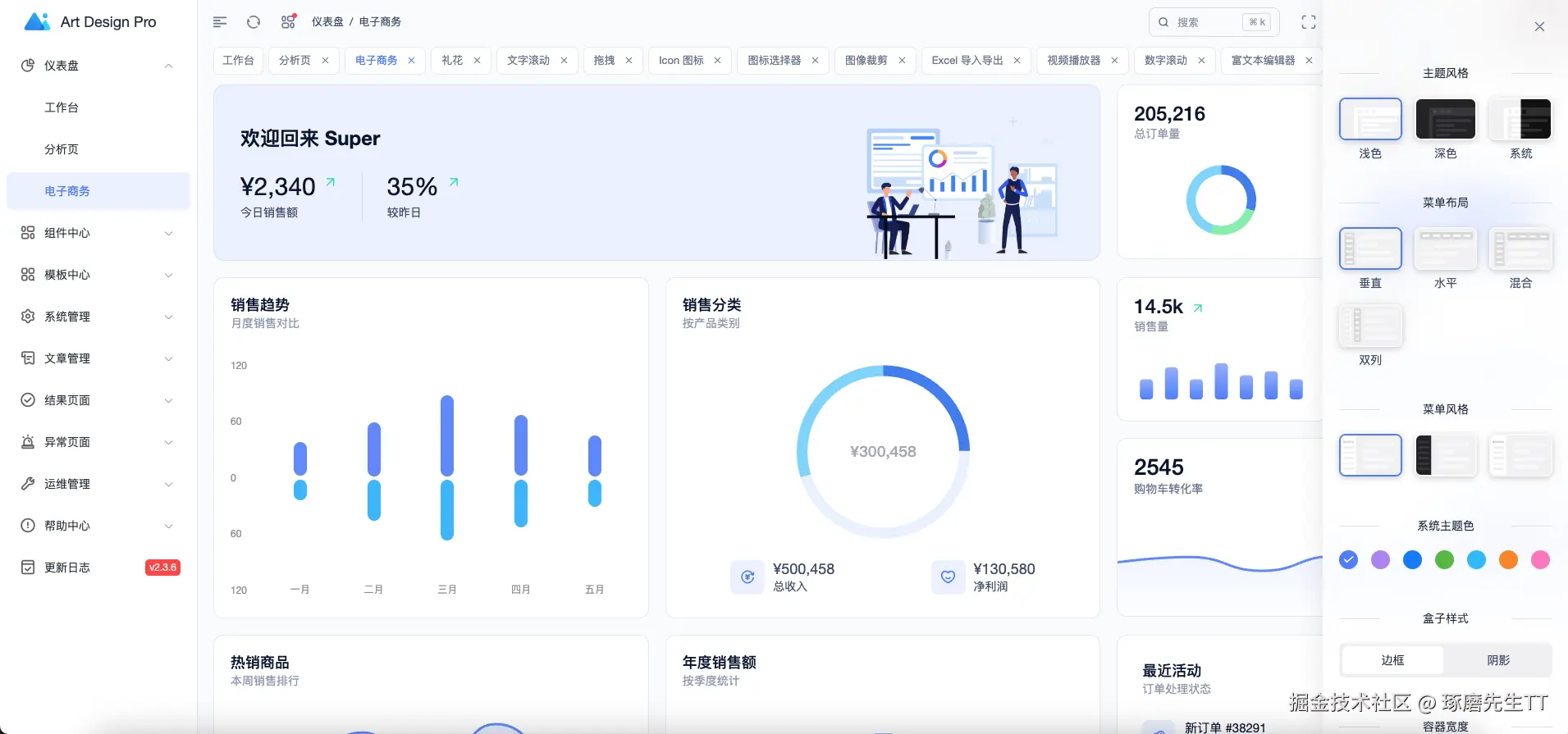Expand the 运维管理 sidebar group
The image size is (1568, 734).
pos(168,484)
